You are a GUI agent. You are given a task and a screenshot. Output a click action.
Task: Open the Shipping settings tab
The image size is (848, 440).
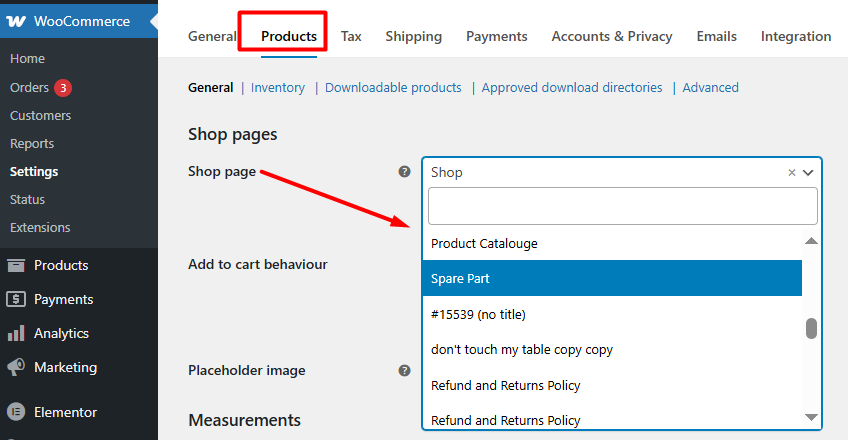[x=413, y=36]
